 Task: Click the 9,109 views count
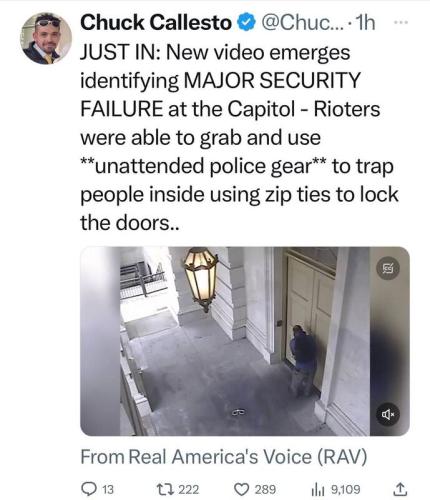point(345,489)
